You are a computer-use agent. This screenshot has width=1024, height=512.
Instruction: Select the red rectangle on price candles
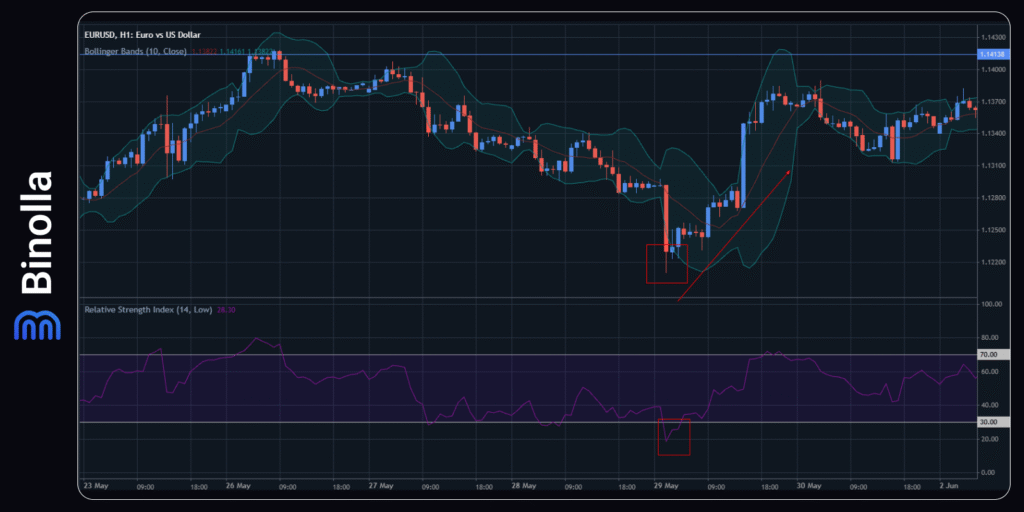[x=666, y=264]
